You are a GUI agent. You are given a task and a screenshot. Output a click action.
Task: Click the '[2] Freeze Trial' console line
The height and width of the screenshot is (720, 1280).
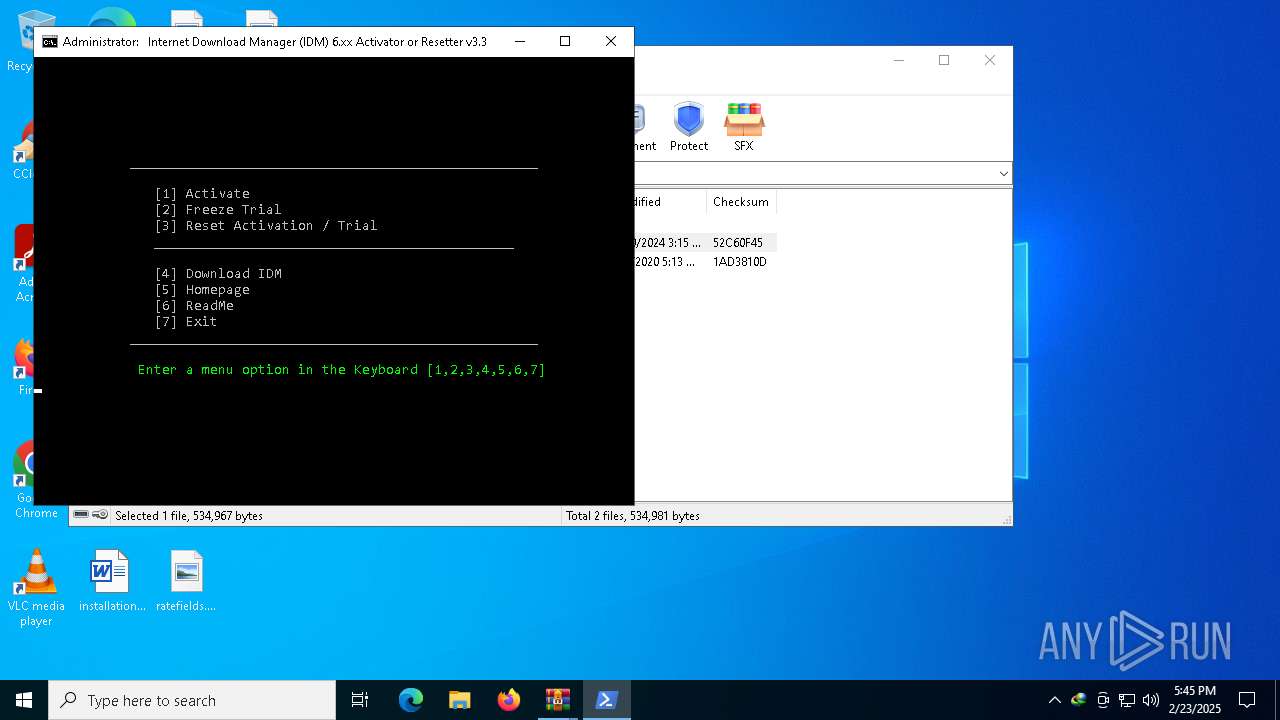(218, 210)
